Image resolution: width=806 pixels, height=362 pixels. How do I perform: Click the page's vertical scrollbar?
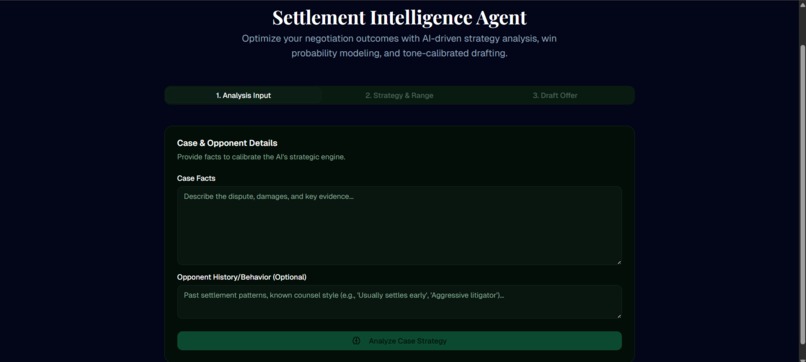(x=803, y=195)
